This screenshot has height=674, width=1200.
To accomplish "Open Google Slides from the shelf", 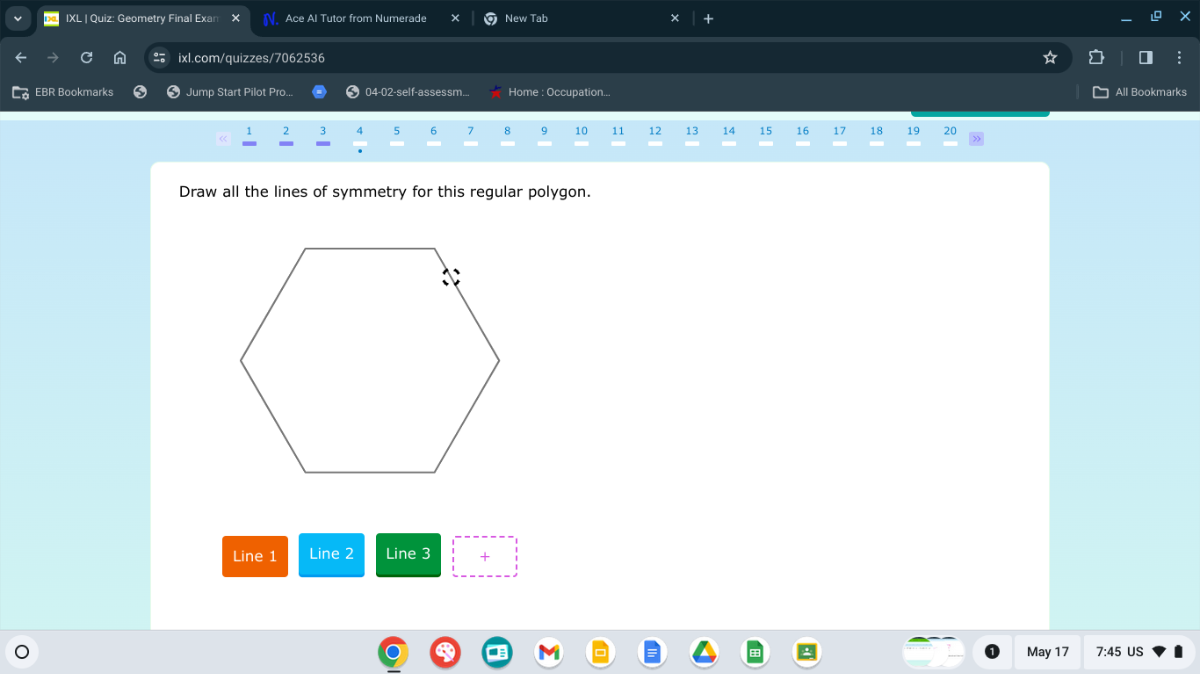I will (x=601, y=652).
